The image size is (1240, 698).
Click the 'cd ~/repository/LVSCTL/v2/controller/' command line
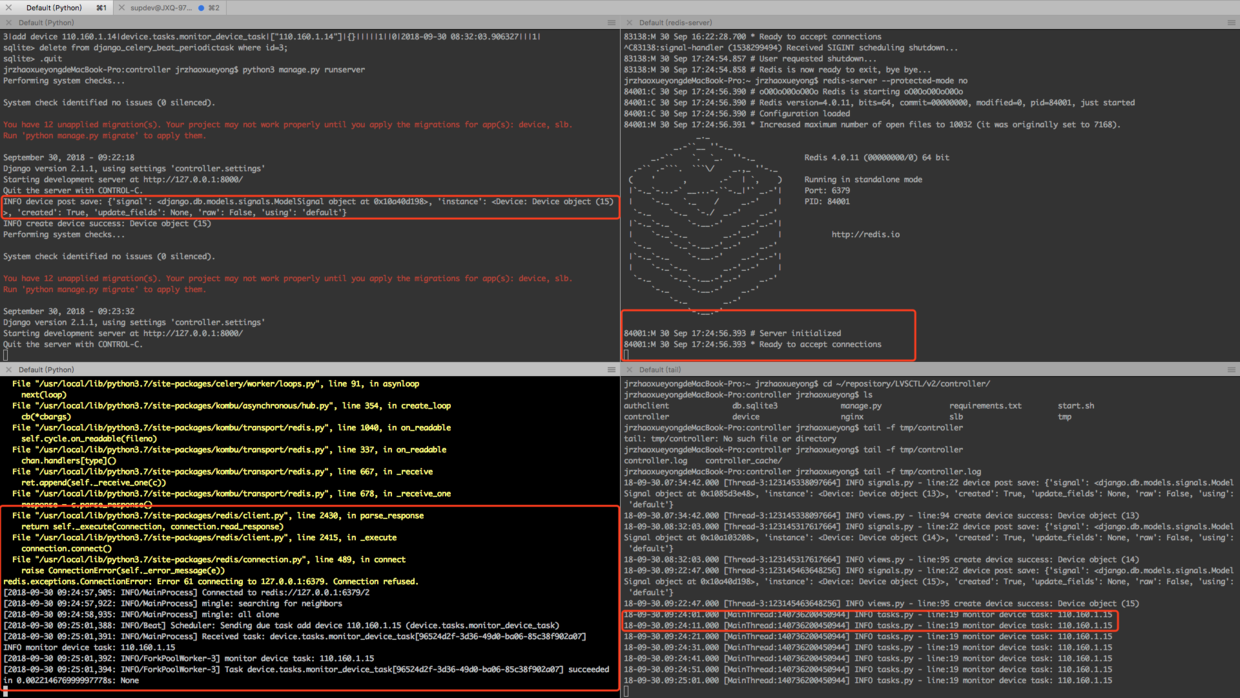(807, 383)
